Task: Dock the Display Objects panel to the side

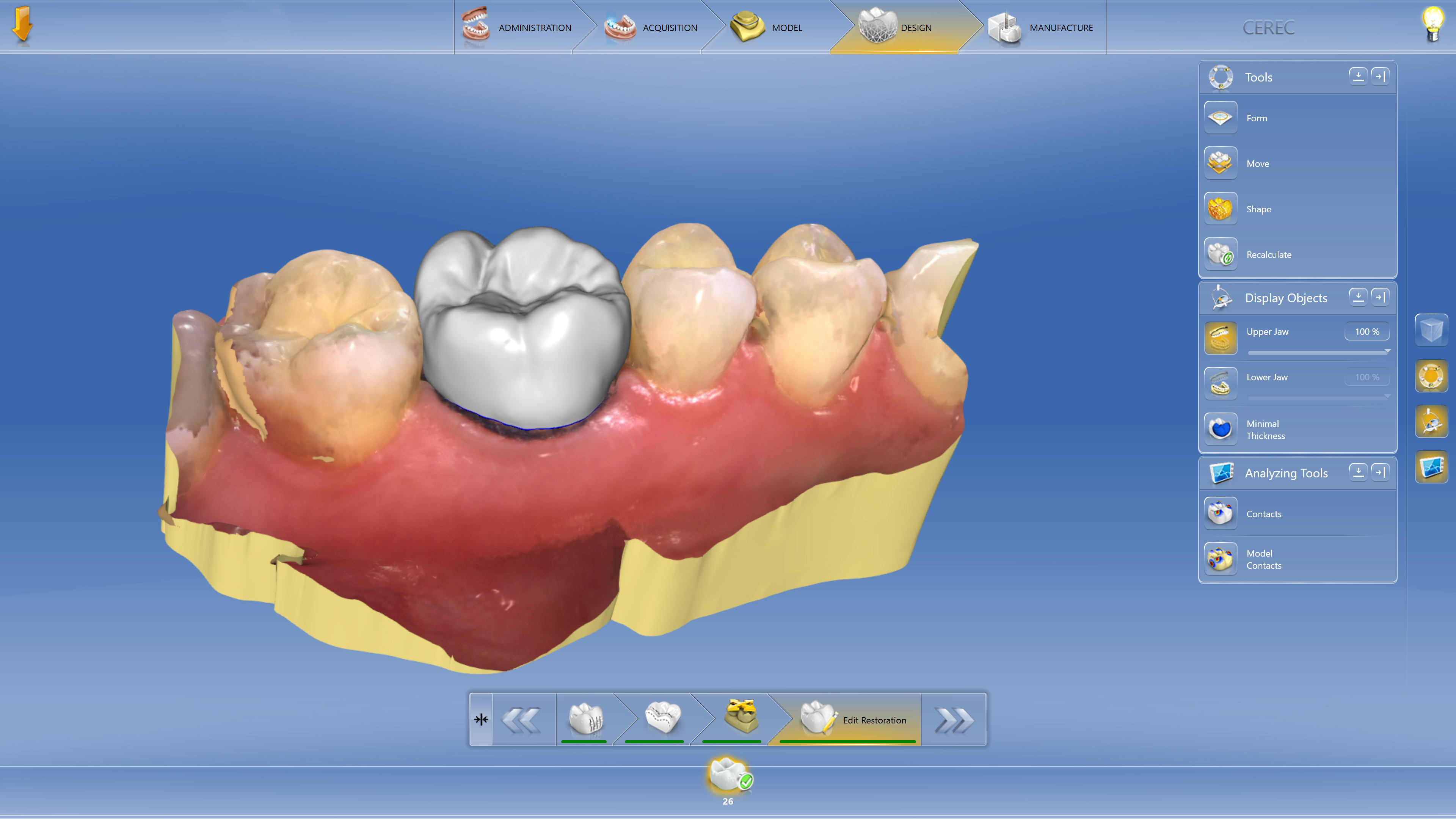Action: 1380,297
